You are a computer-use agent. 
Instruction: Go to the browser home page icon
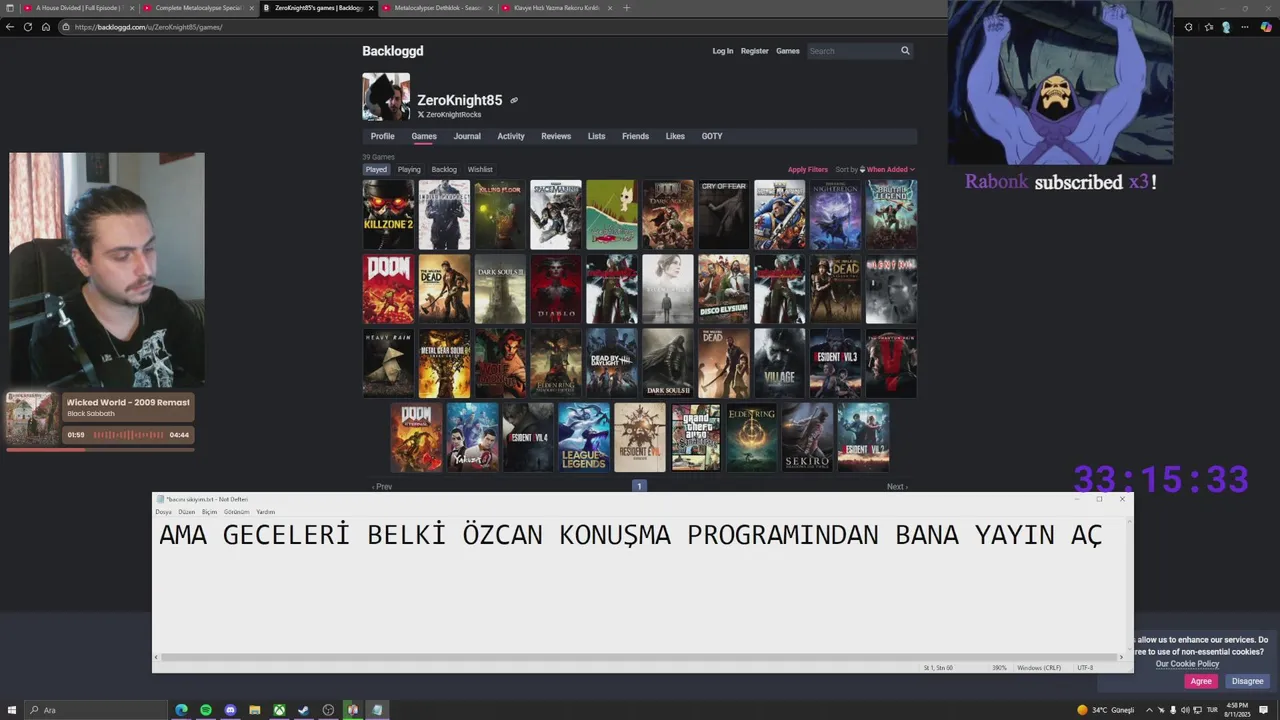[x=46, y=27]
